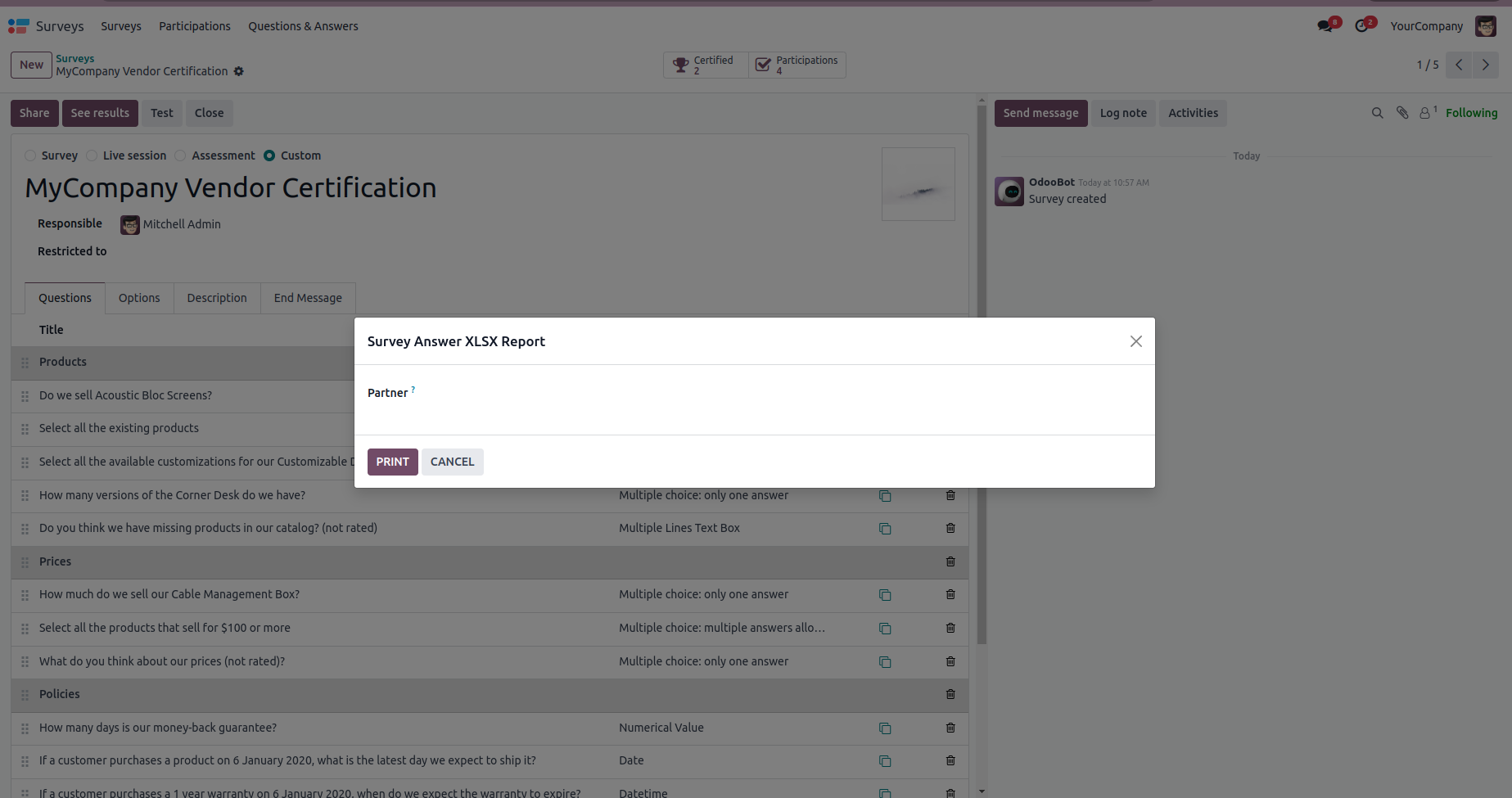Image resolution: width=1512 pixels, height=798 pixels.
Task: Open the Questions & Answers menu
Action: click(x=303, y=26)
